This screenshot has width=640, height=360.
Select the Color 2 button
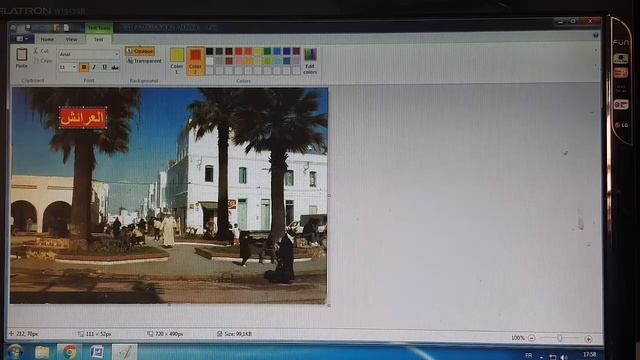point(195,61)
